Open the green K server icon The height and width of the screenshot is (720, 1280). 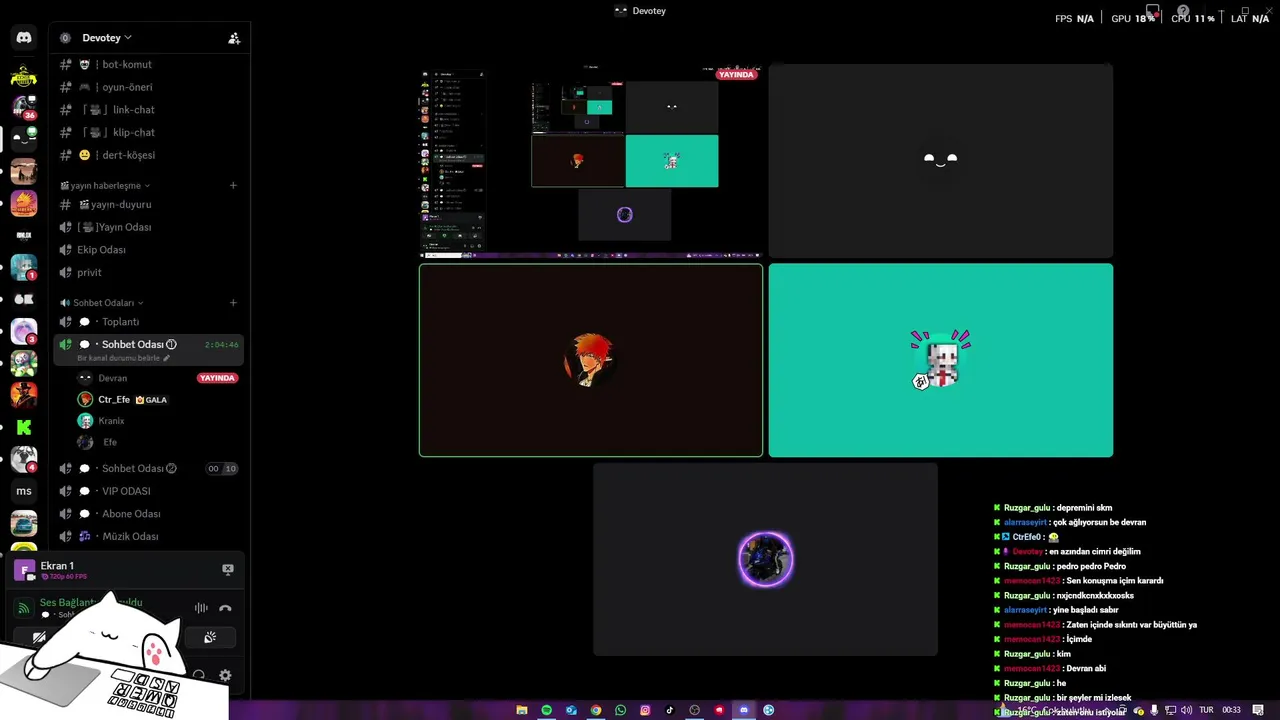click(24, 427)
